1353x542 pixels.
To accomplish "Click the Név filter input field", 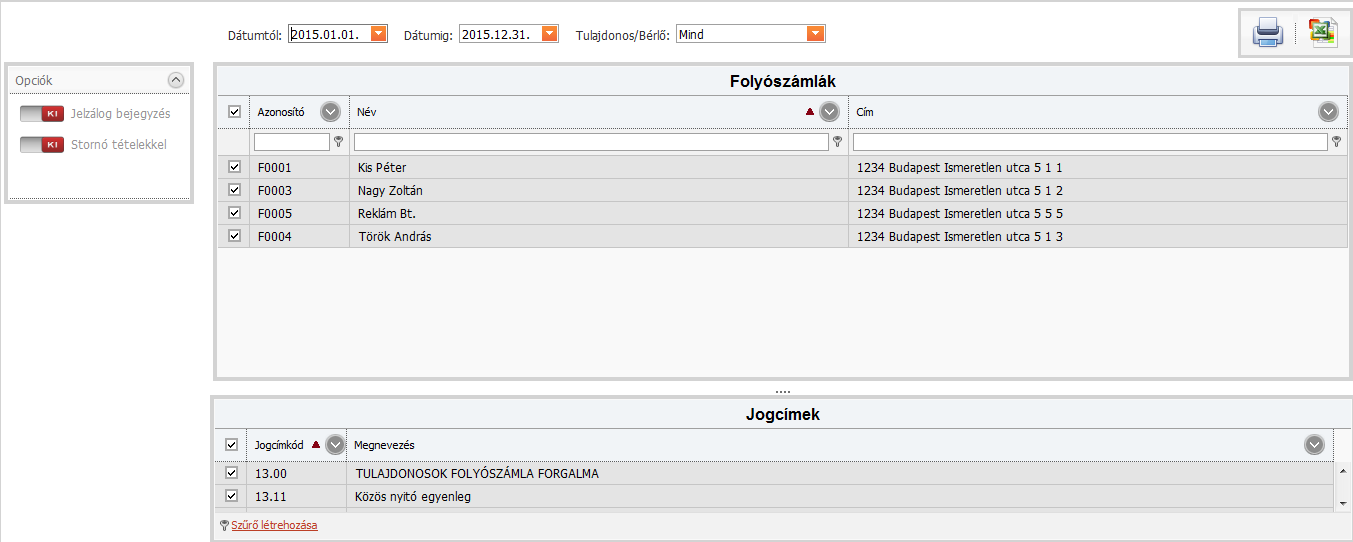I will (591, 142).
